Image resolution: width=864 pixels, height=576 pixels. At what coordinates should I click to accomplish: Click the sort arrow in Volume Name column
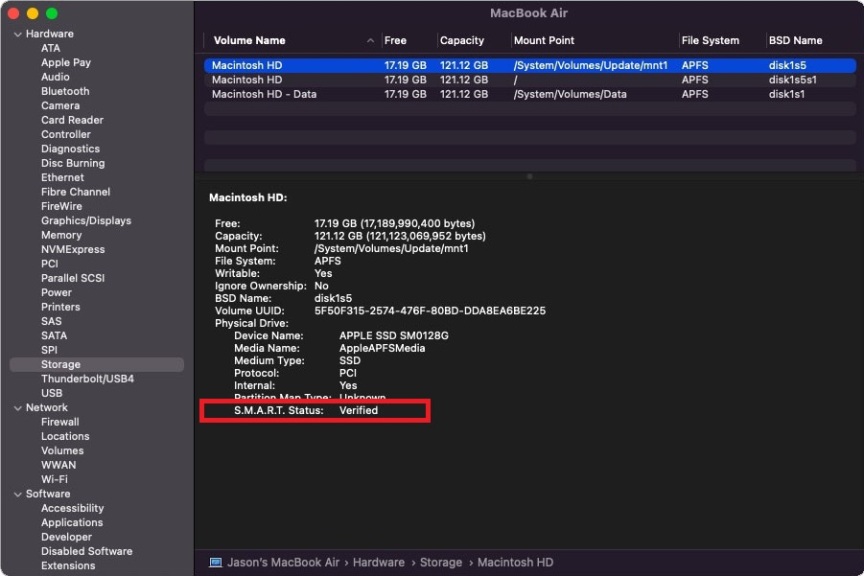[371, 41]
